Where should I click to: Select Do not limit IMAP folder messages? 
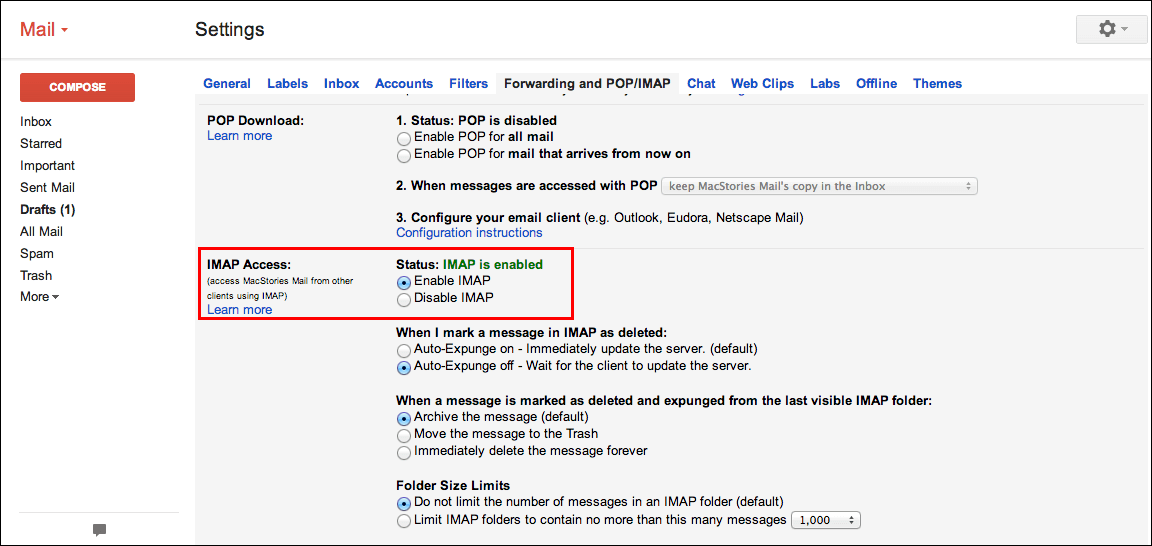click(x=403, y=503)
